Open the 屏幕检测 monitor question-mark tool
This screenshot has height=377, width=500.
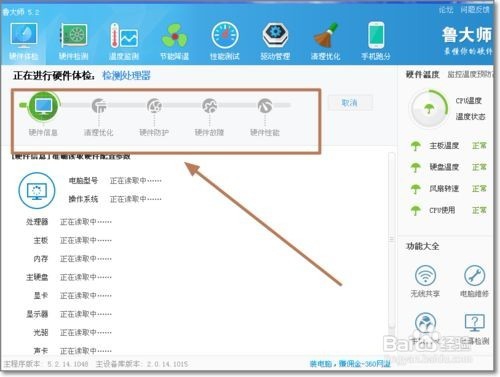coord(474,328)
